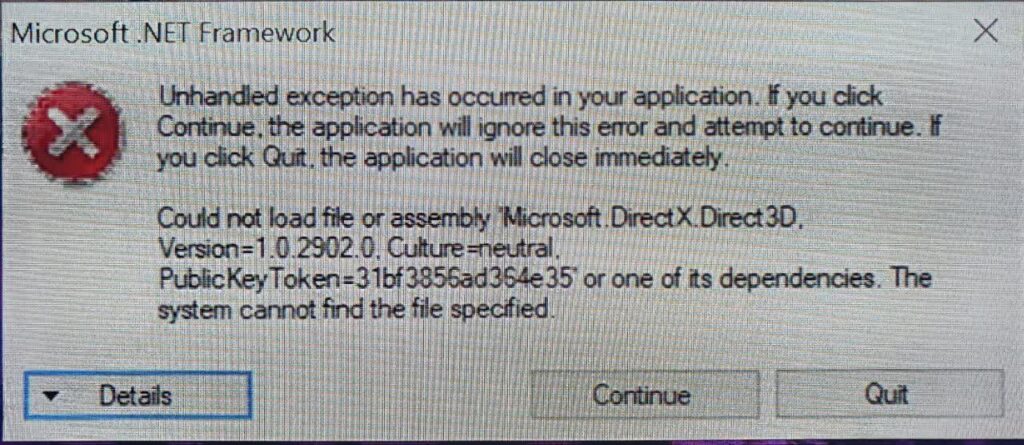Click the red error X icon

pos(71,133)
